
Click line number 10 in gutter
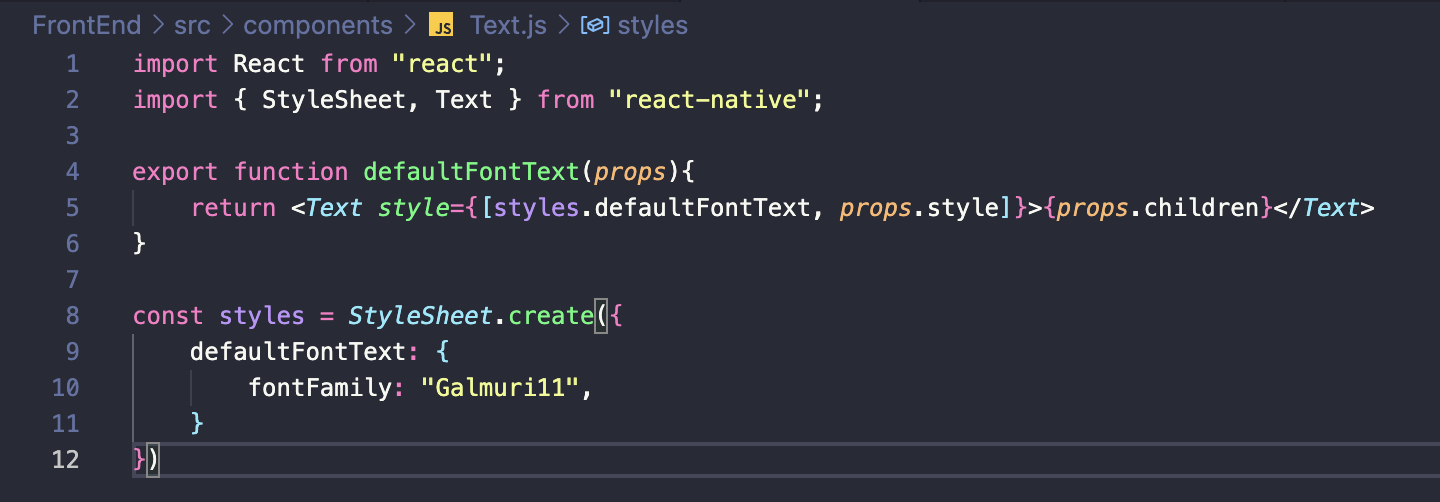coord(64,388)
